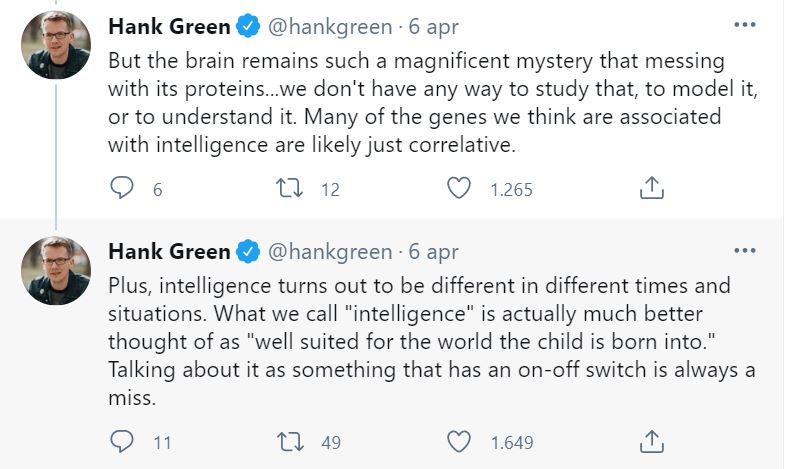Click the @hankgreen handle in first tweet
The height and width of the screenshot is (469, 785).
click(329, 24)
